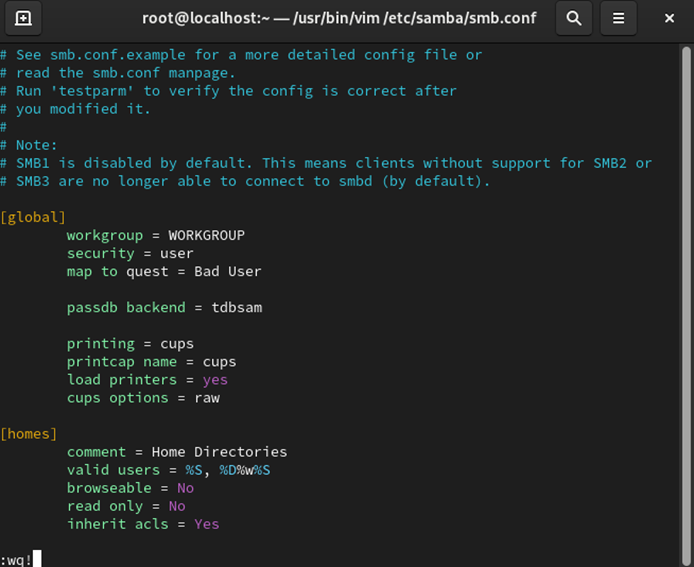Viewport: 694px width, 567px height.
Task: Click the 'Home Directories' comment text
Action: coord(219,452)
